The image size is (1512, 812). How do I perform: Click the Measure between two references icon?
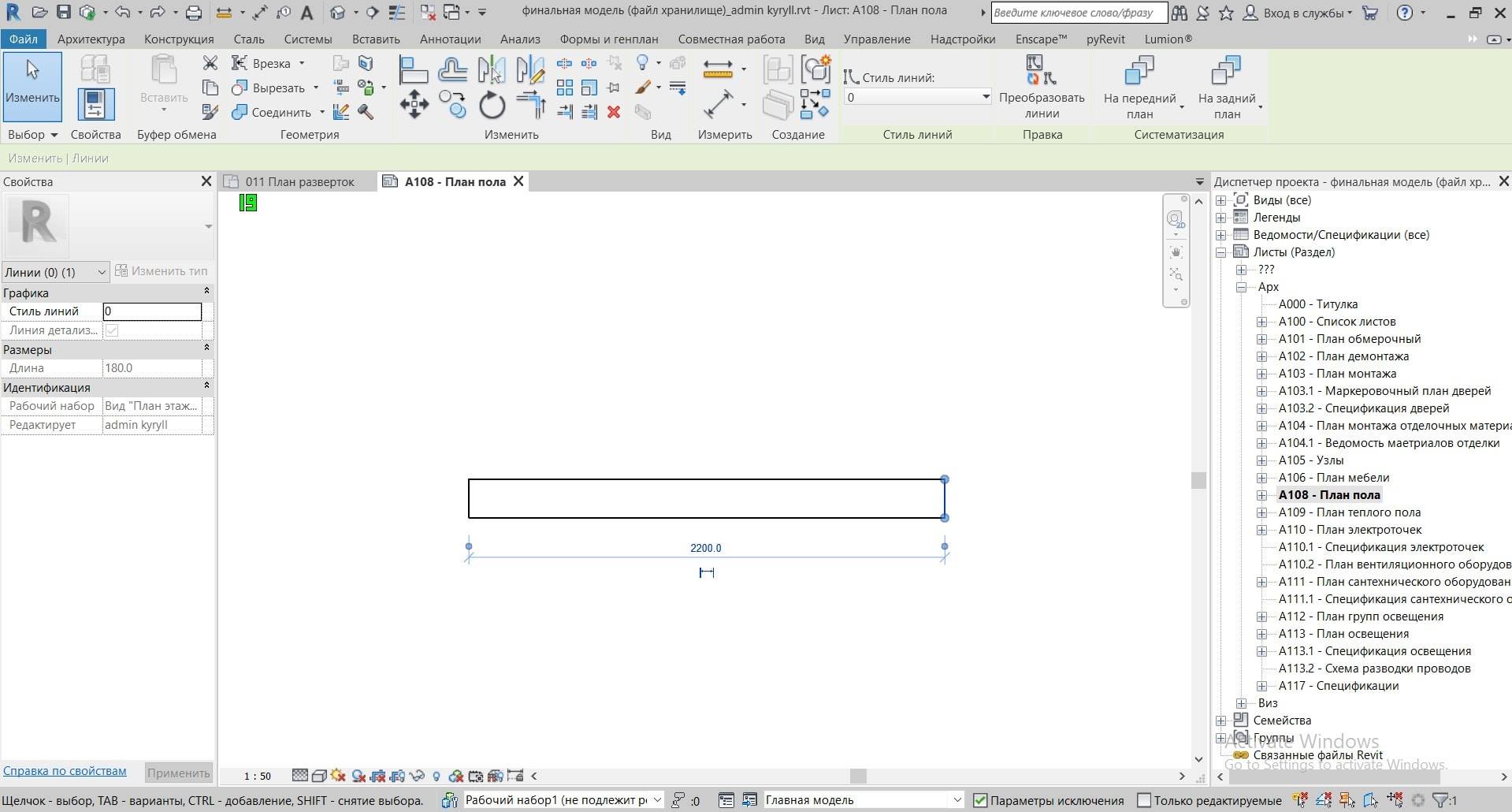(718, 69)
